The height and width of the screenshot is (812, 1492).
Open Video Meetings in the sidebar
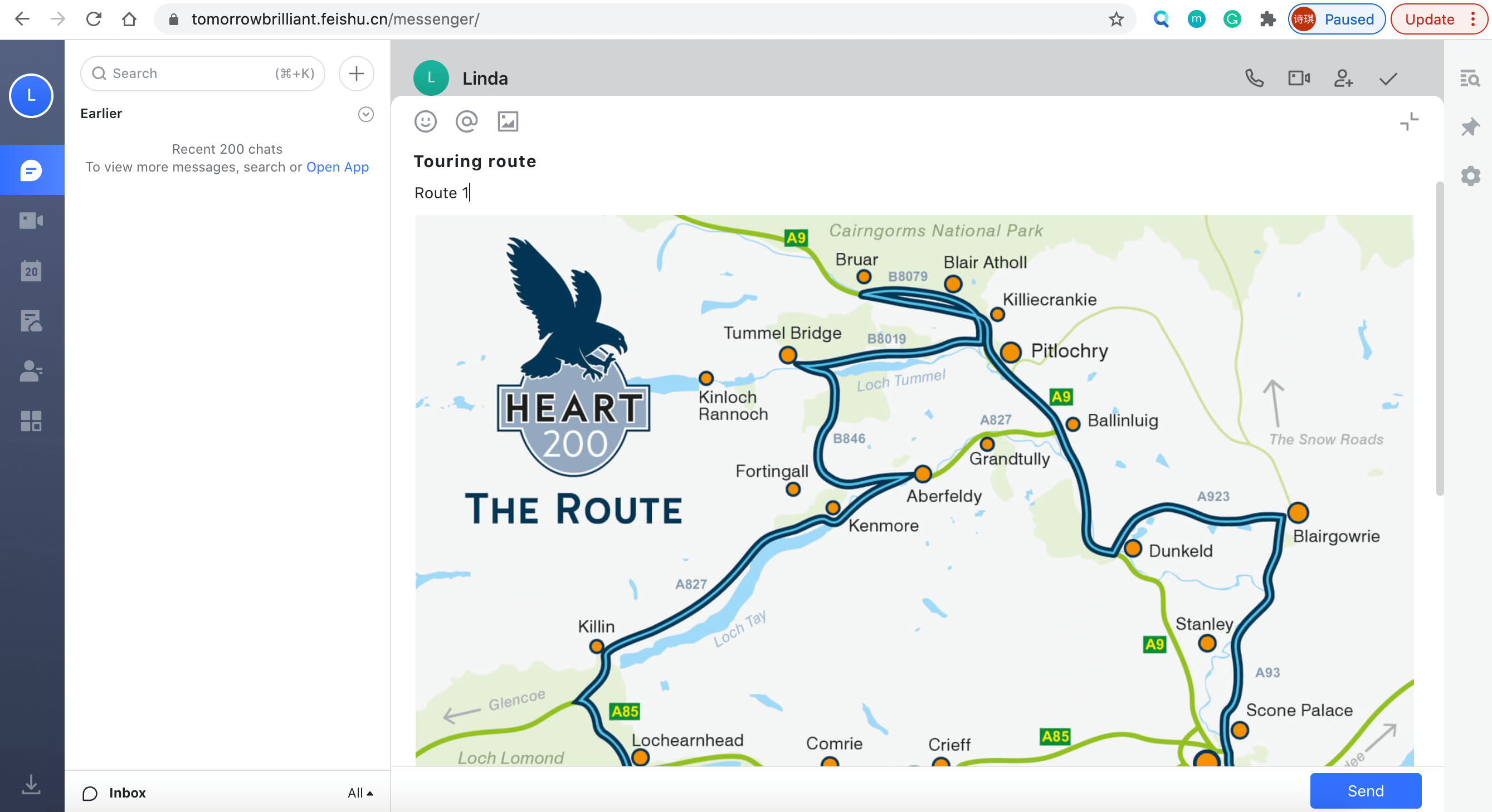click(31, 221)
